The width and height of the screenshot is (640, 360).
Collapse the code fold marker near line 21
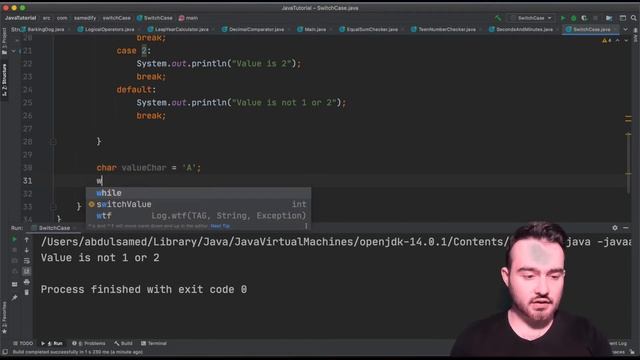[14, 51]
